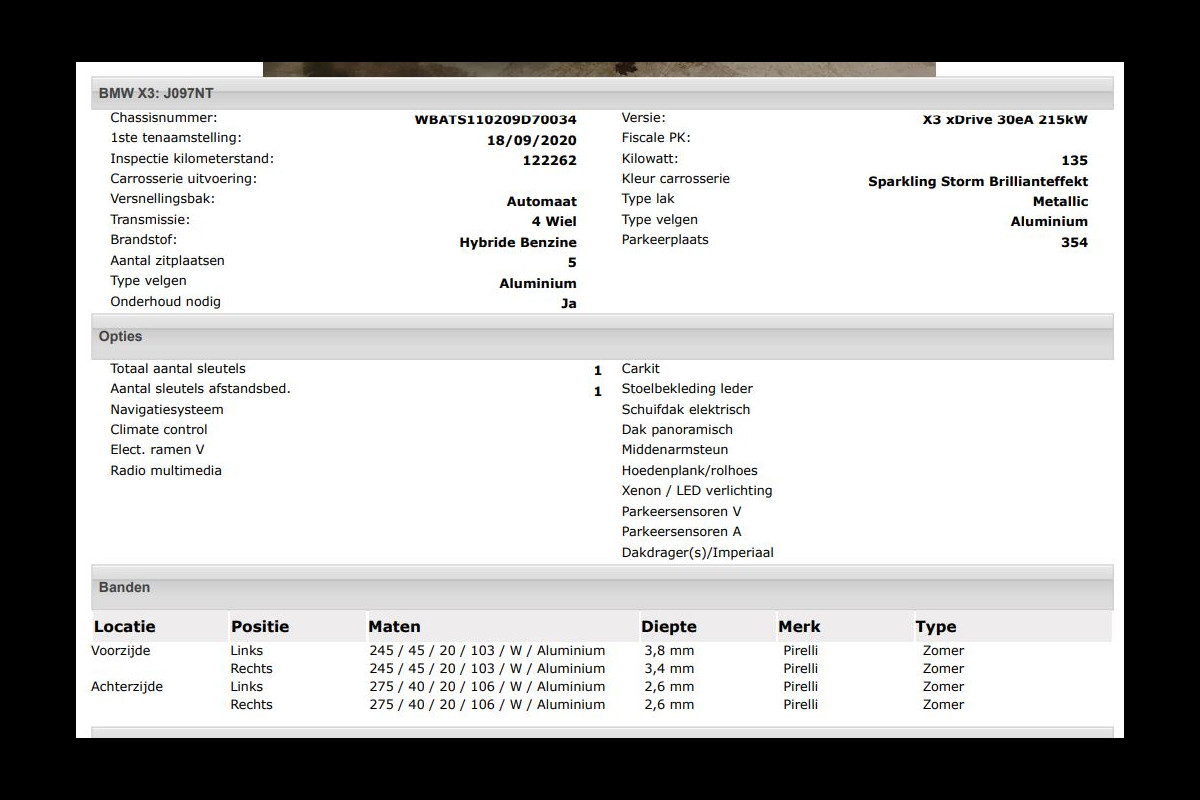Select the Diepte column header
Image resolution: width=1200 pixels, height=800 pixels.
click(669, 627)
